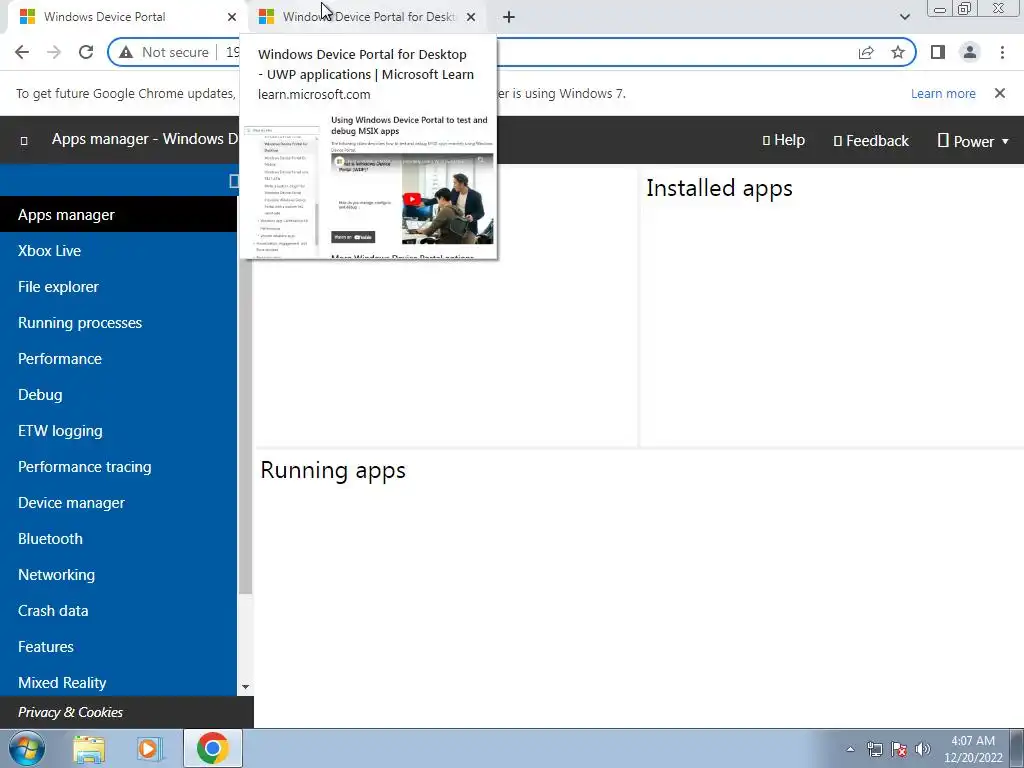Click the Not secure warning icon
This screenshot has width=1024, height=768.
pos(126,52)
